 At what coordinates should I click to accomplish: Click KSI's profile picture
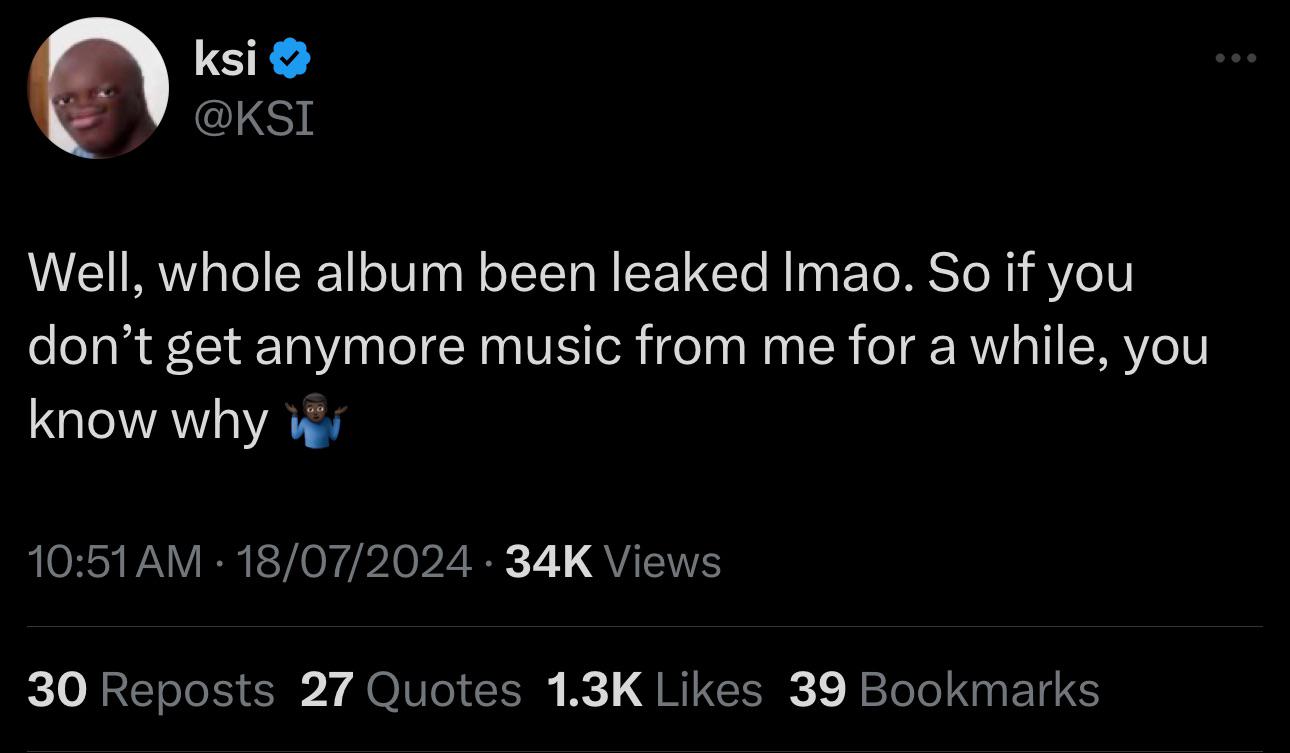tap(99, 88)
